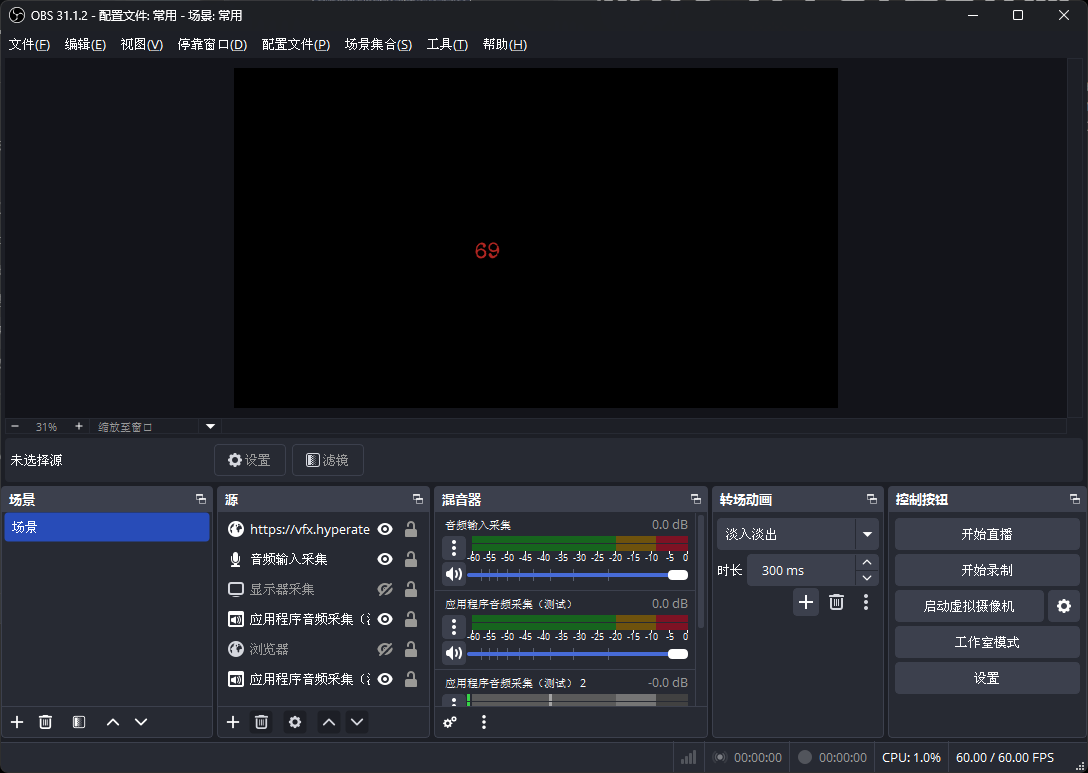The width and height of the screenshot is (1088, 773).
Task: Expand the 缩放至窗口 zoom dropdown
Action: 210,426
